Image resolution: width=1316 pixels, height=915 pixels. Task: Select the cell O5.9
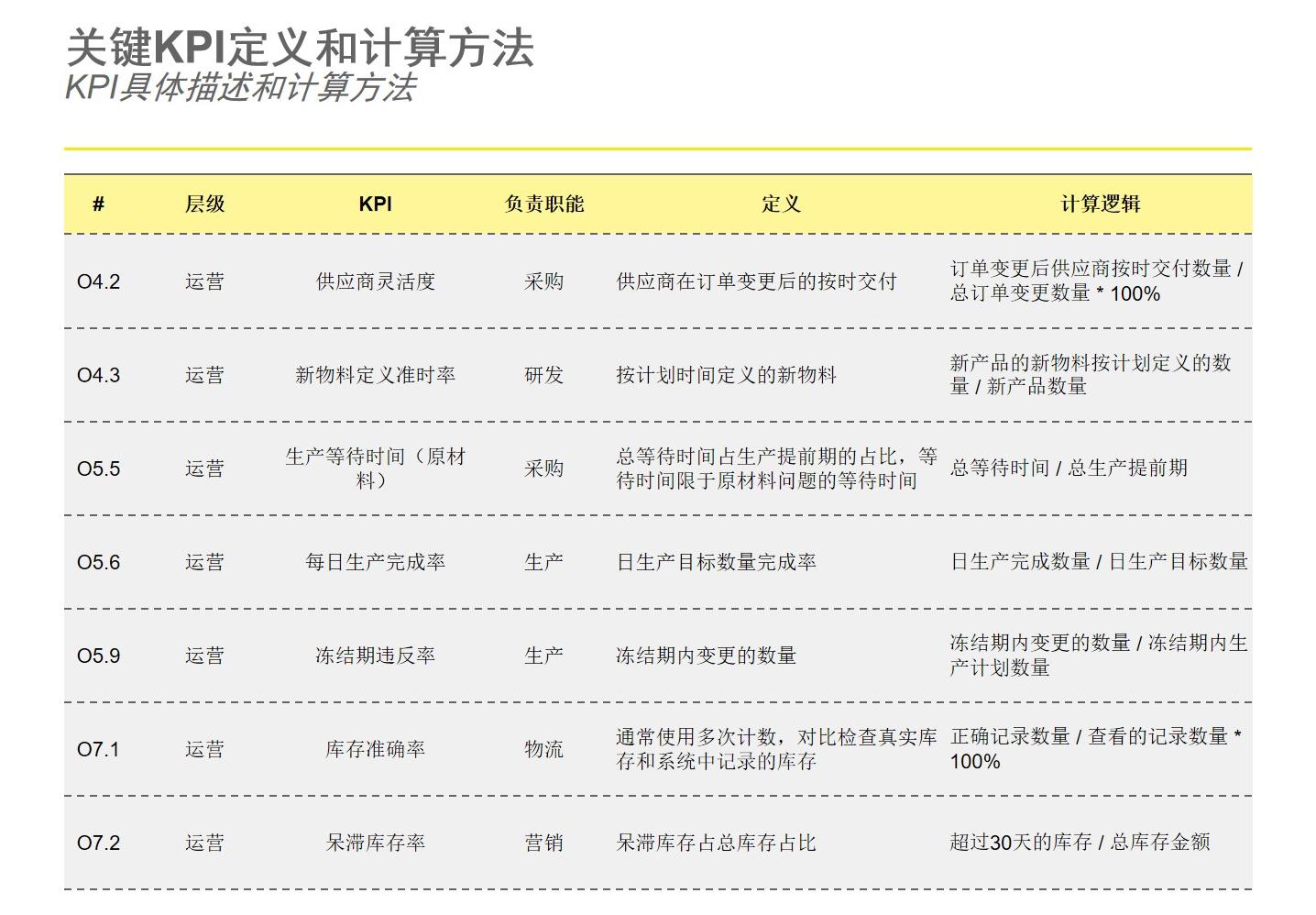coord(98,656)
